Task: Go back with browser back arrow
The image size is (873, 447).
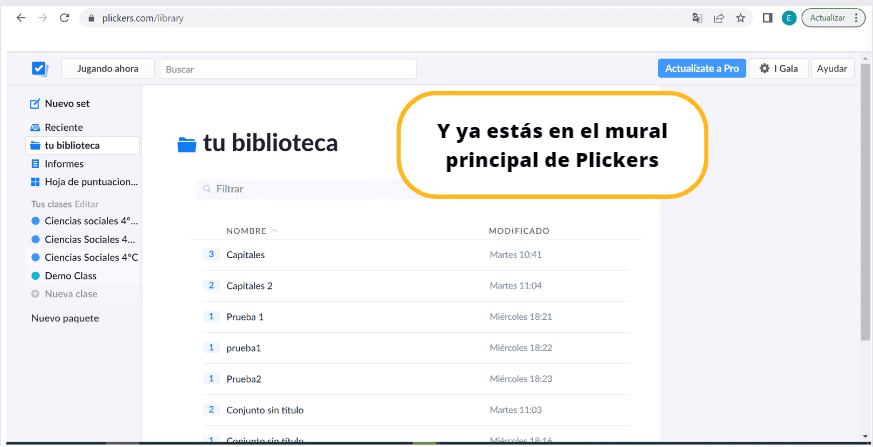Action: tap(21, 18)
